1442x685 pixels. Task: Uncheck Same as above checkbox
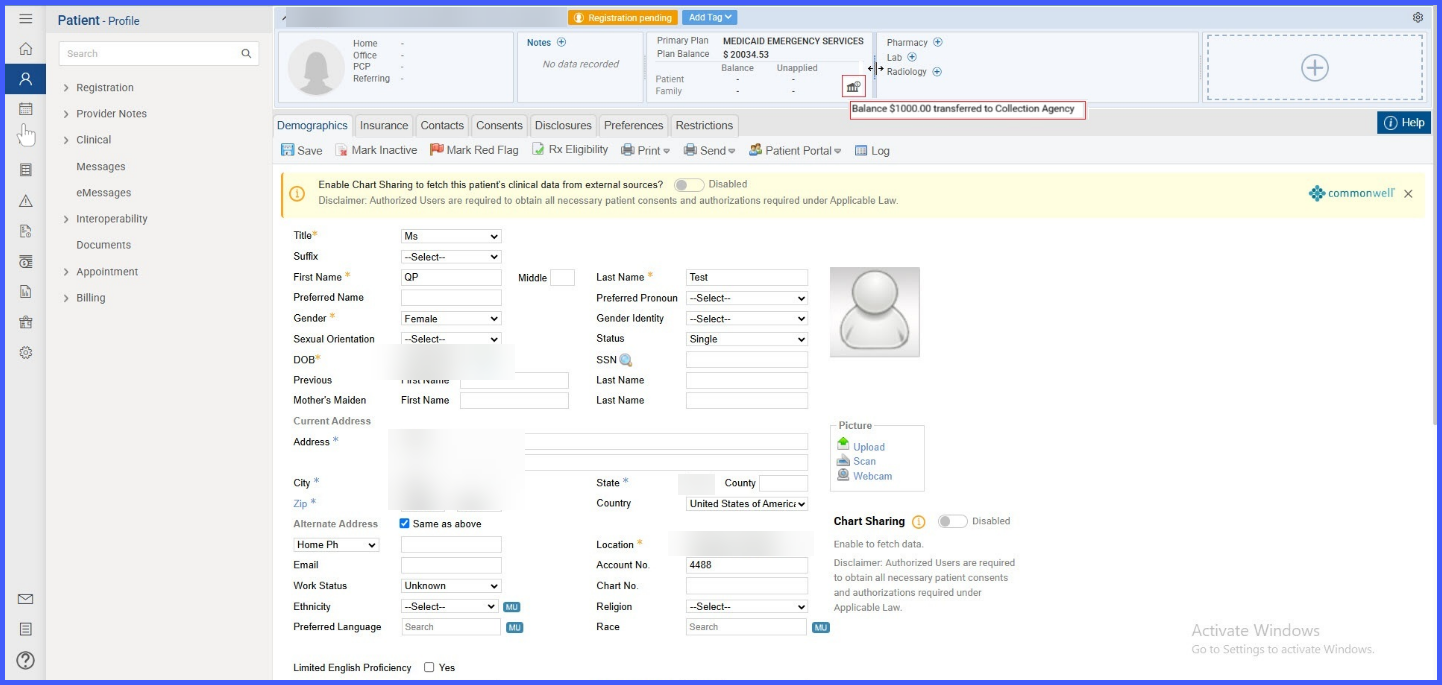(x=404, y=524)
